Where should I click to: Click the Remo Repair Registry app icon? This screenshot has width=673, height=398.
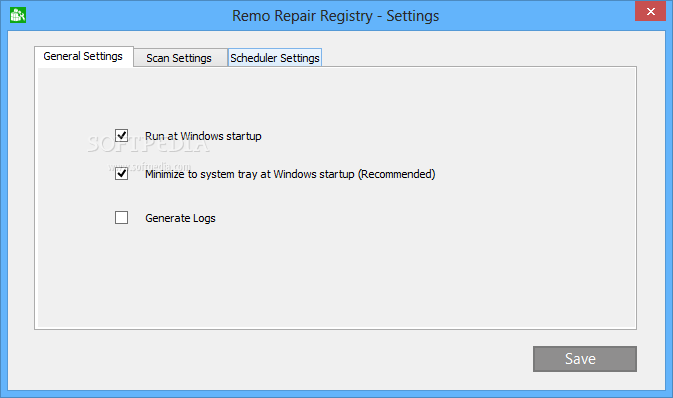[18, 15]
